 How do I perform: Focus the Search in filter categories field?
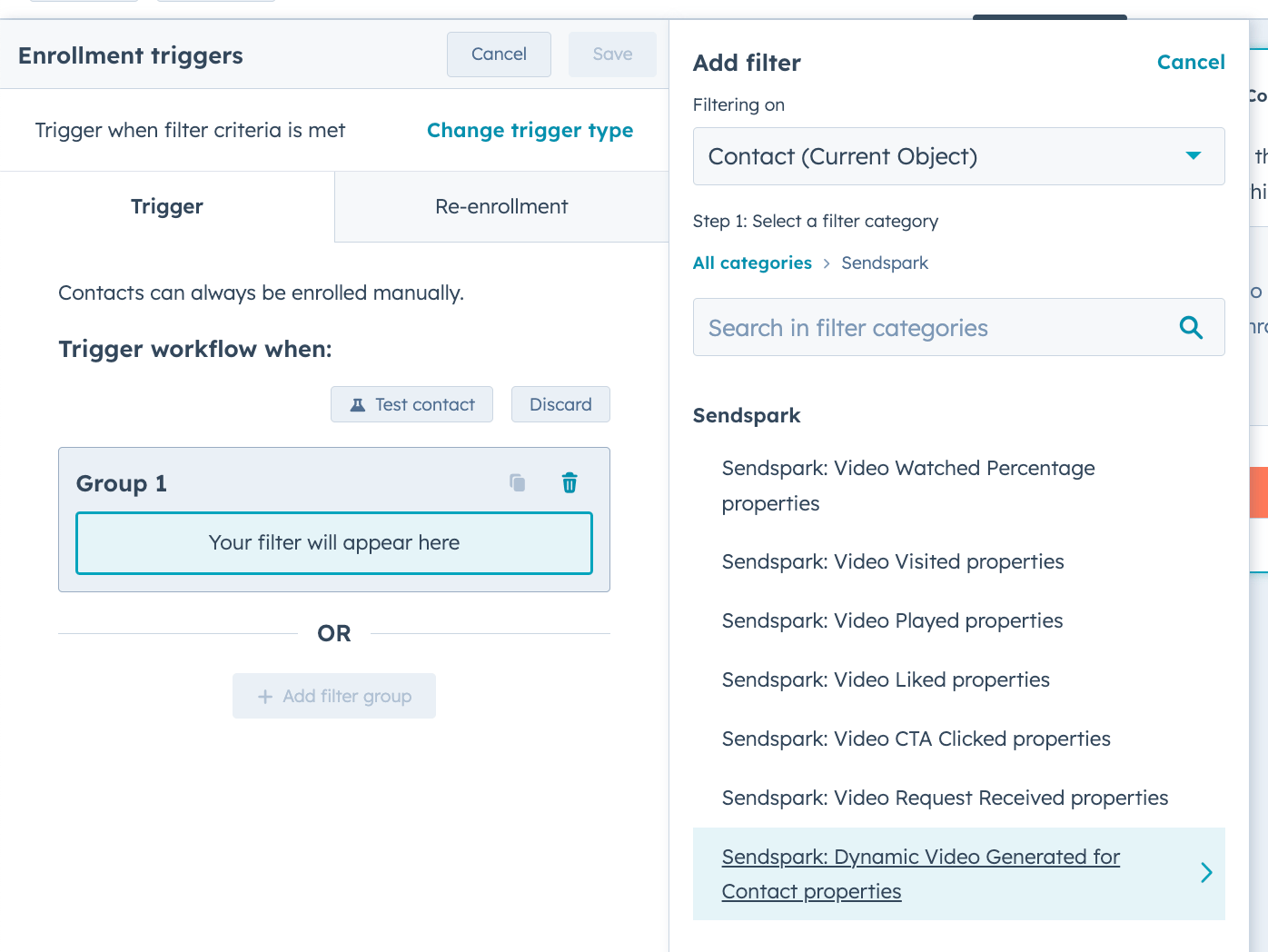coord(958,328)
